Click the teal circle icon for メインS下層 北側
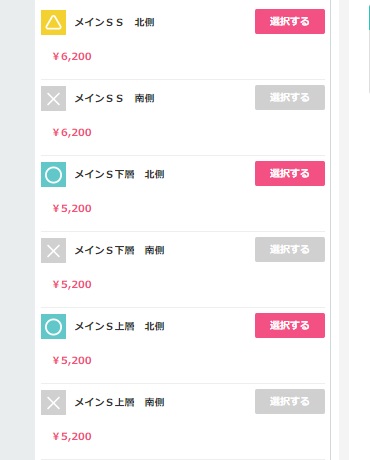 [x=53, y=174]
